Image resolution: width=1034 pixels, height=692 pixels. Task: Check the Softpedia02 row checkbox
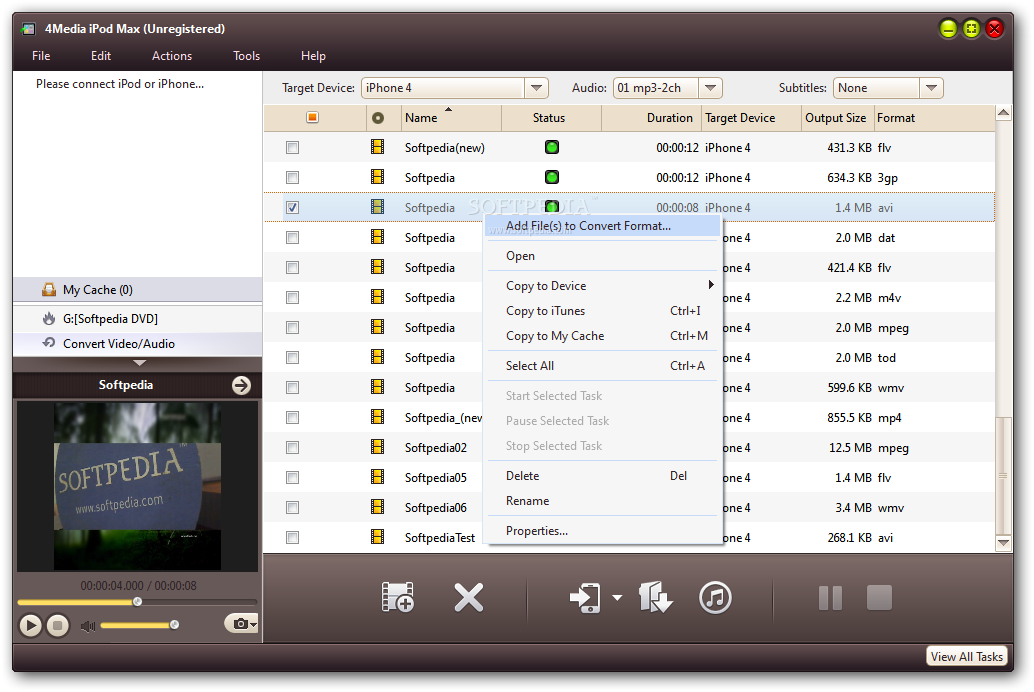(292, 447)
